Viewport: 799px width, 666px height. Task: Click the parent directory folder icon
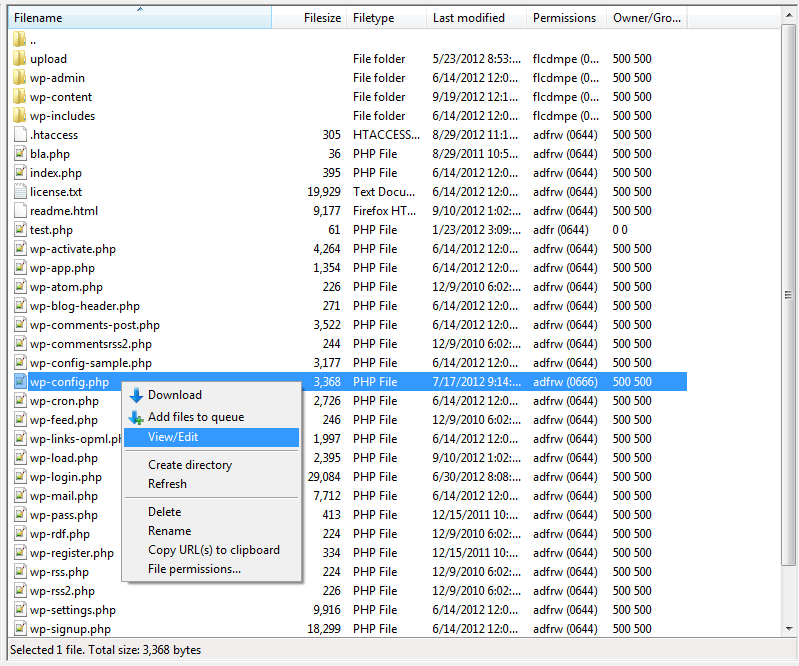pyautogui.click(x=19, y=40)
